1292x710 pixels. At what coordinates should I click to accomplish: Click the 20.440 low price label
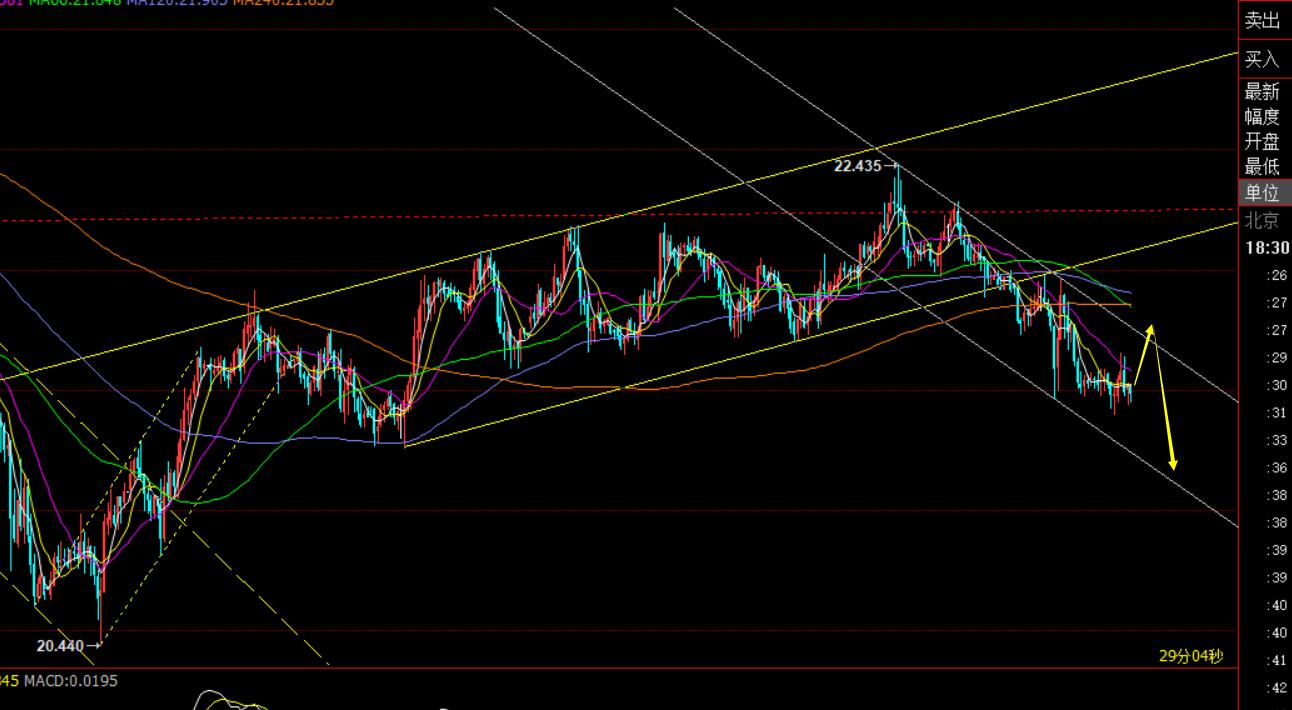(60, 646)
